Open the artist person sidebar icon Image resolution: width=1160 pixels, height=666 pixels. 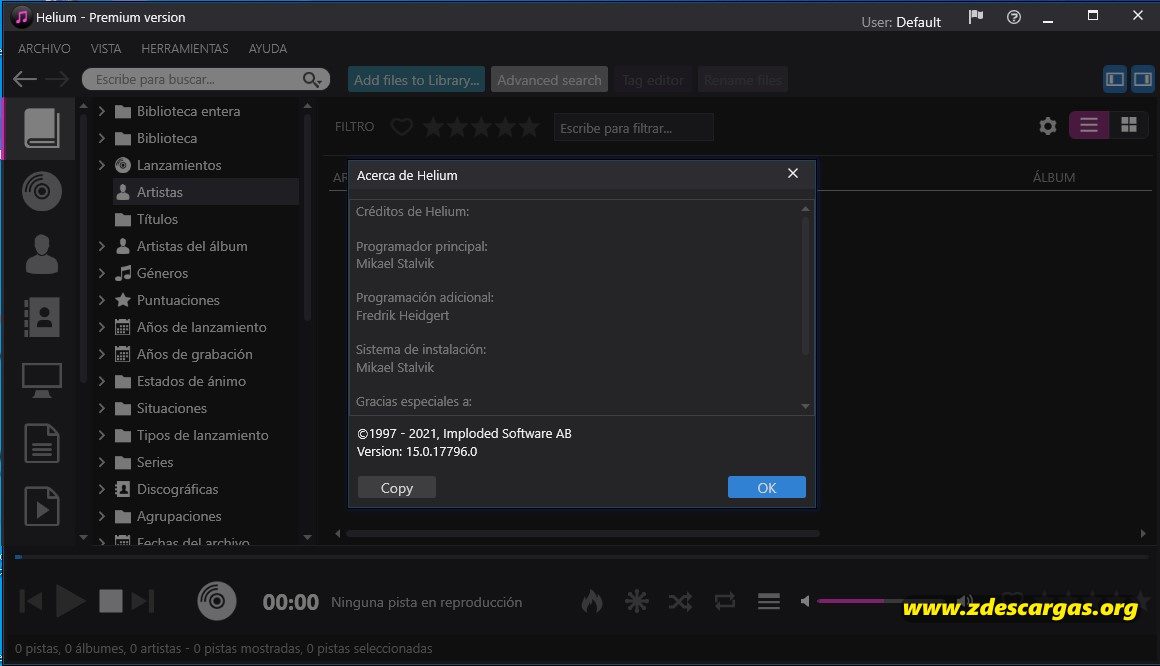tap(41, 254)
